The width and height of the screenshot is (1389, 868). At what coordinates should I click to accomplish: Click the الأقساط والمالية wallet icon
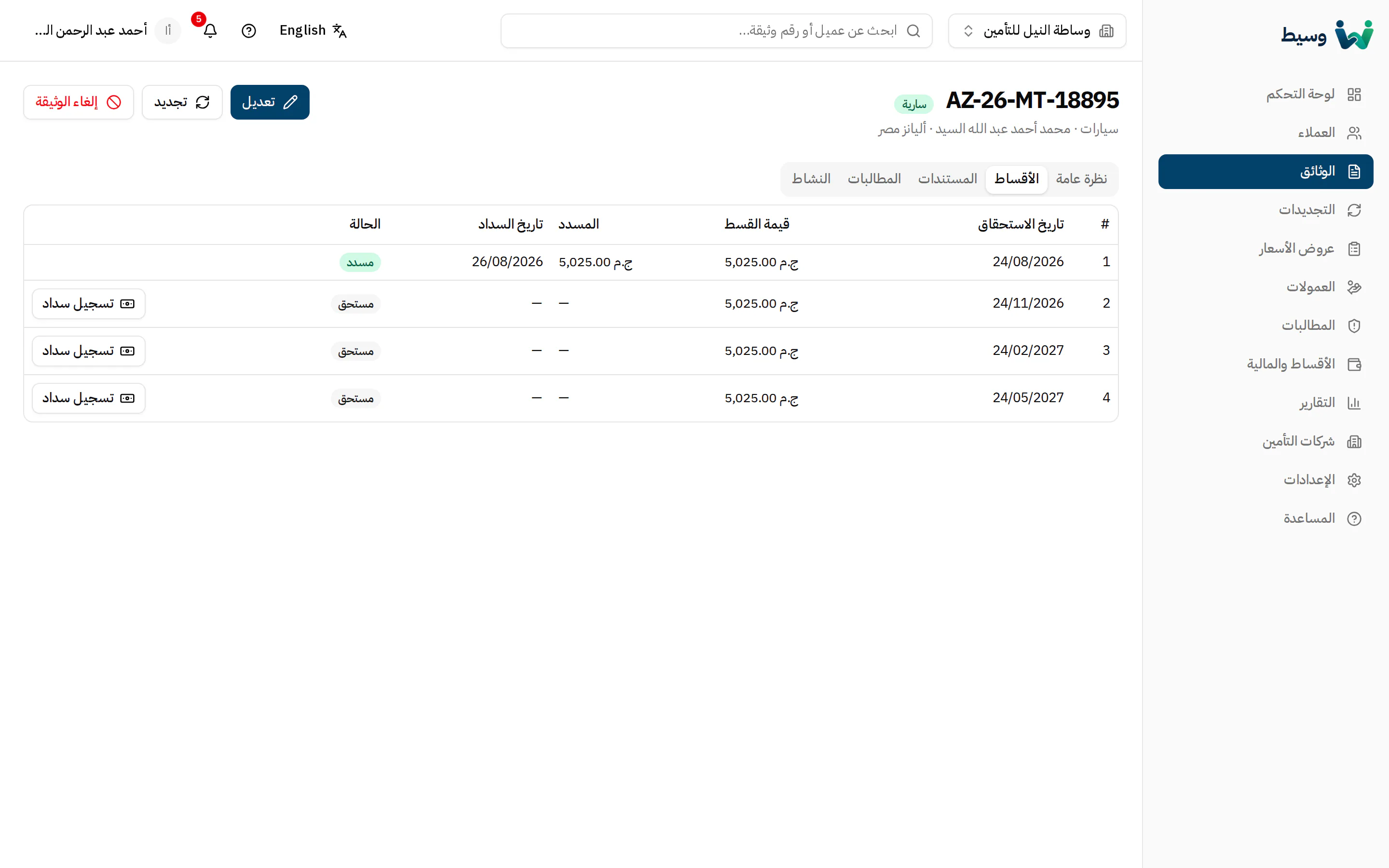(1354, 364)
